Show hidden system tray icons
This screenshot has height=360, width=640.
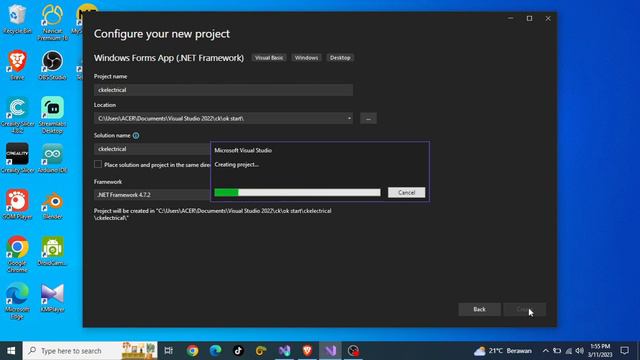point(546,351)
